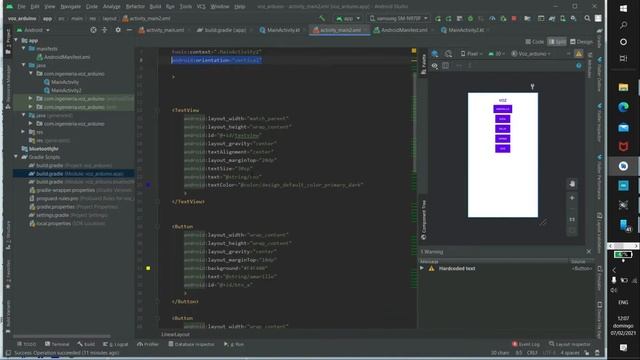Open the Palette side tab
This screenshot has width=640, height=360.
point(423,64)
